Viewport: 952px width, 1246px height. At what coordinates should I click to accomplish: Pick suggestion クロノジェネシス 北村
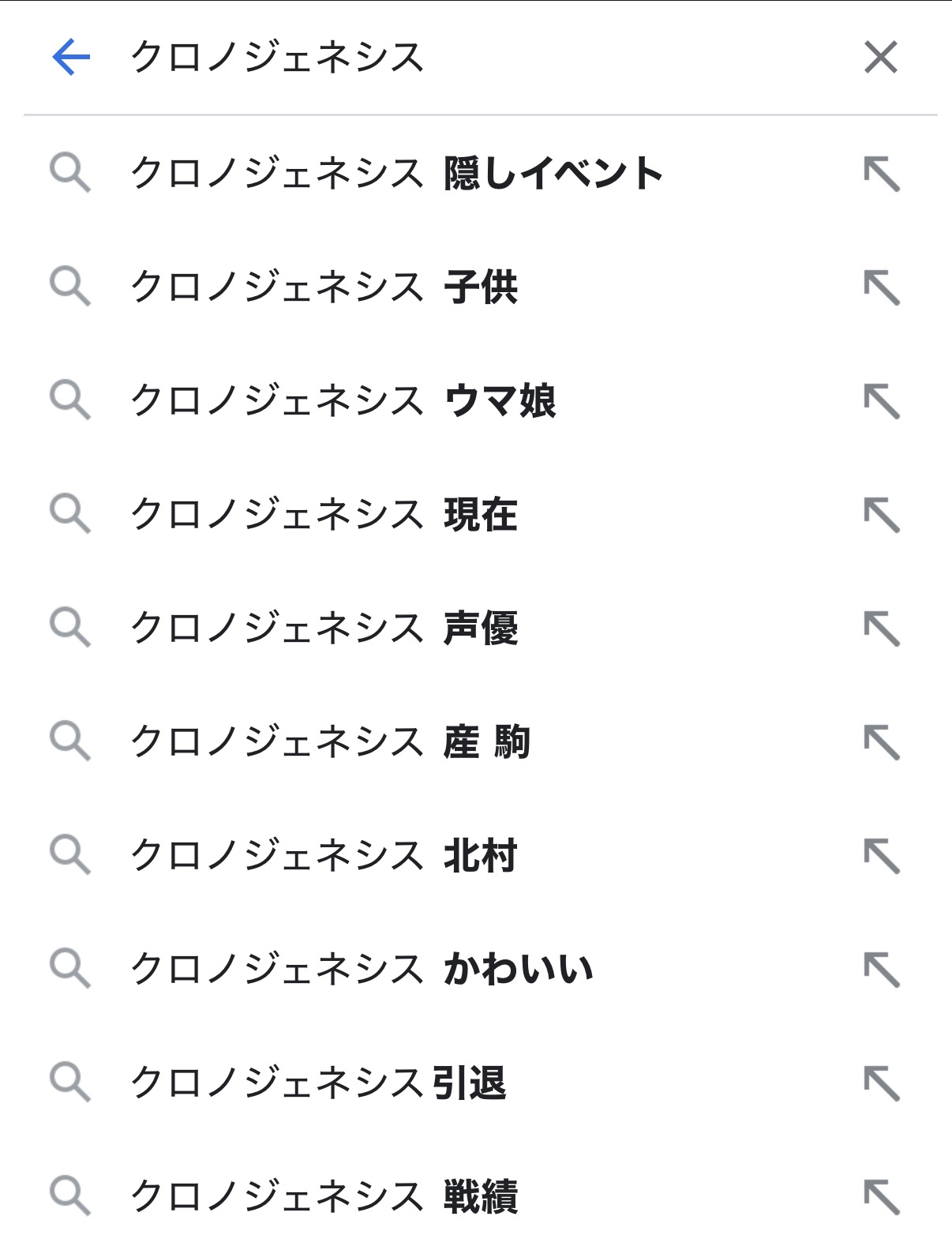[x=324, y=856]
